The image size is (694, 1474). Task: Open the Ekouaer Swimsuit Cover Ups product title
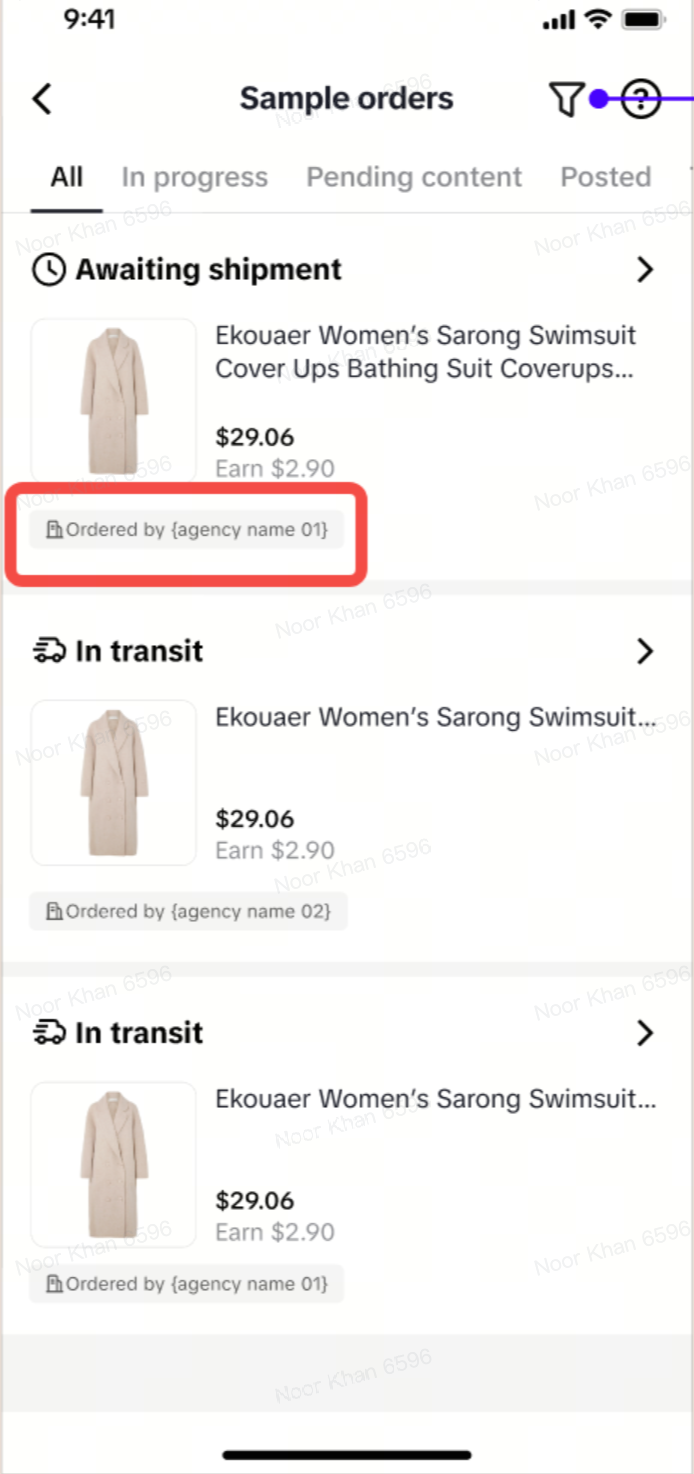[425, 352]
